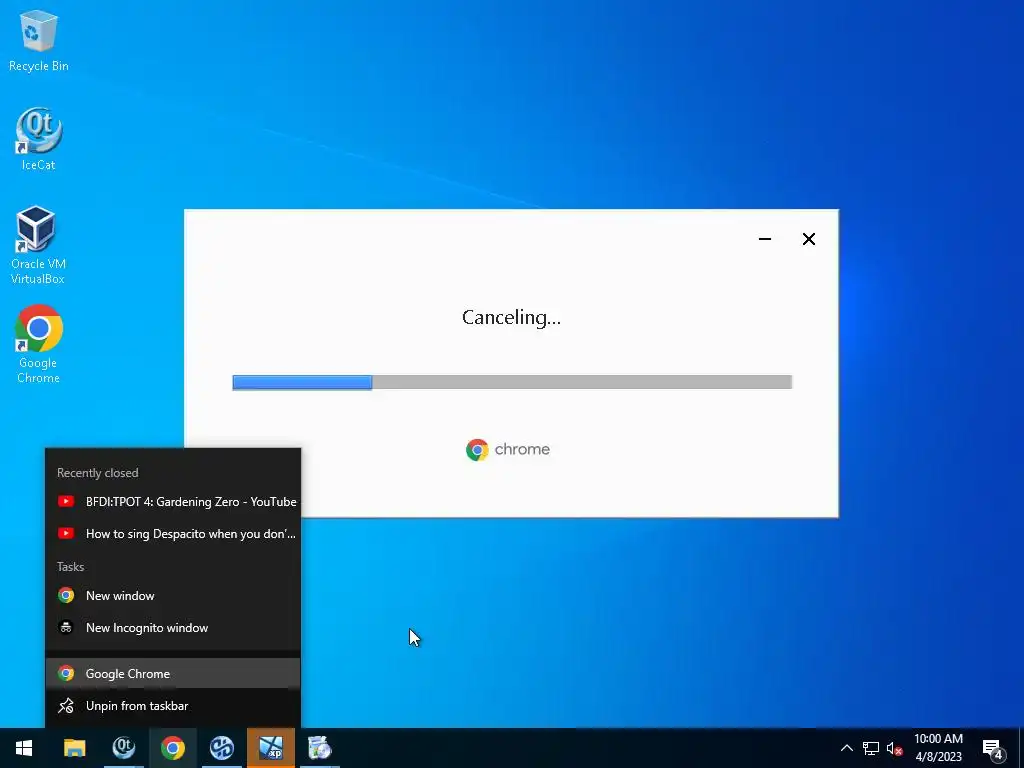Click the Chrome icon in the taskbar
1024x768 pixels.
point(172,748)
